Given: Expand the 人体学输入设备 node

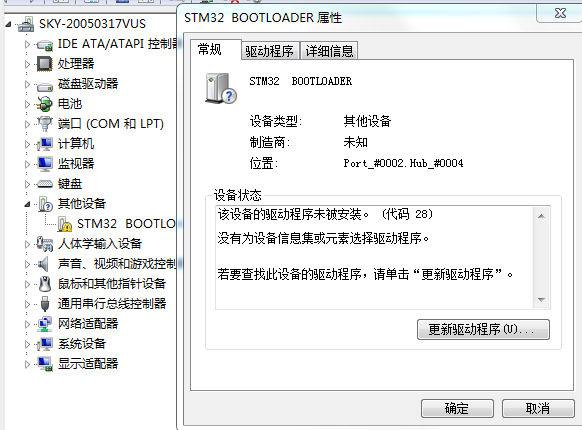Looking at the screenshot, I should (x=27, y=244).
